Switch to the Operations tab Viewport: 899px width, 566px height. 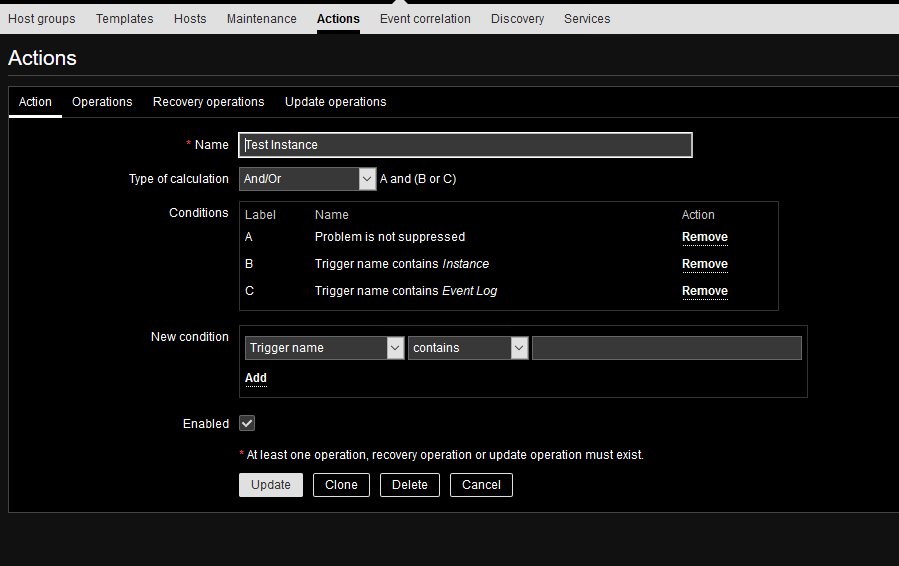pos(102,102)
